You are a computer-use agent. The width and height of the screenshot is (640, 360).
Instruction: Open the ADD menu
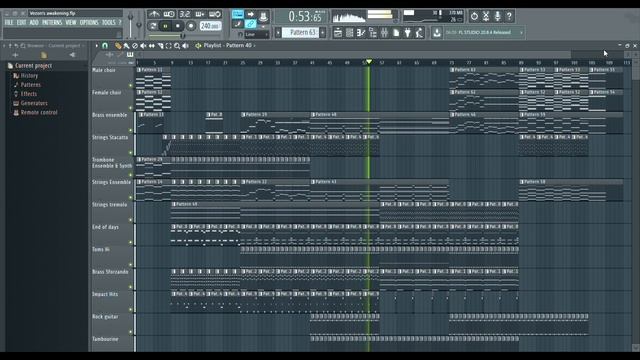click(34, 22)
